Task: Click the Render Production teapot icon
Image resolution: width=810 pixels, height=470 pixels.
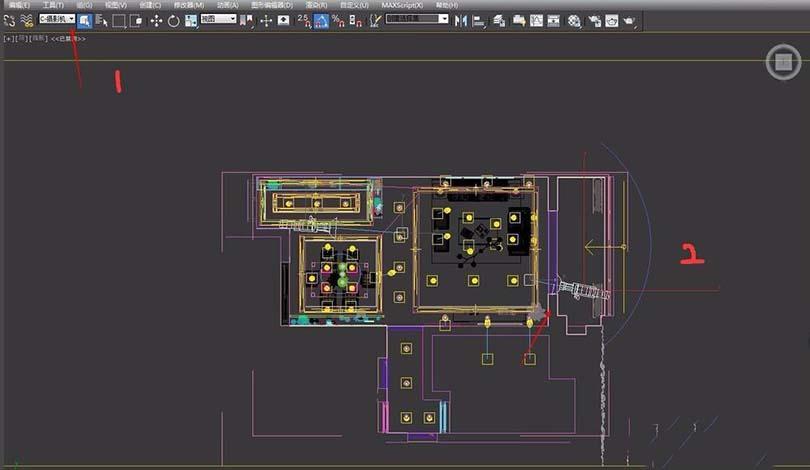Action: [x=629, y=21]
